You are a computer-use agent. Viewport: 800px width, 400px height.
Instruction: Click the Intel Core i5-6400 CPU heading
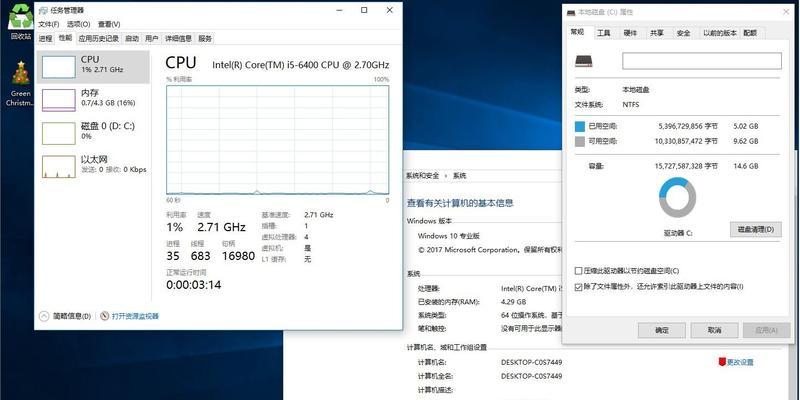(301, 65)
